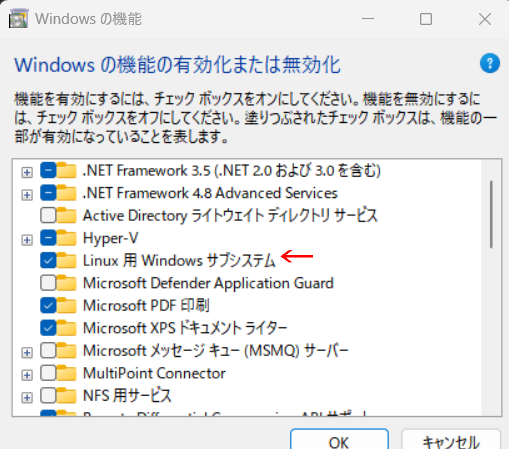
Task: Enable the MultiPoint Connector checkbox
Action: pyautogui.click(x=48, y=373)
